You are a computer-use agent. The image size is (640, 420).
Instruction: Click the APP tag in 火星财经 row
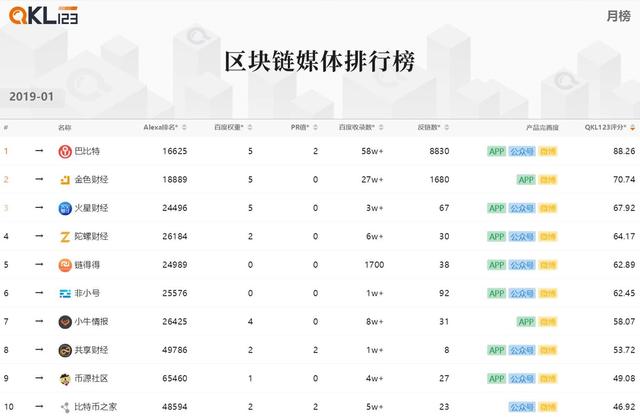coord(496,208)
